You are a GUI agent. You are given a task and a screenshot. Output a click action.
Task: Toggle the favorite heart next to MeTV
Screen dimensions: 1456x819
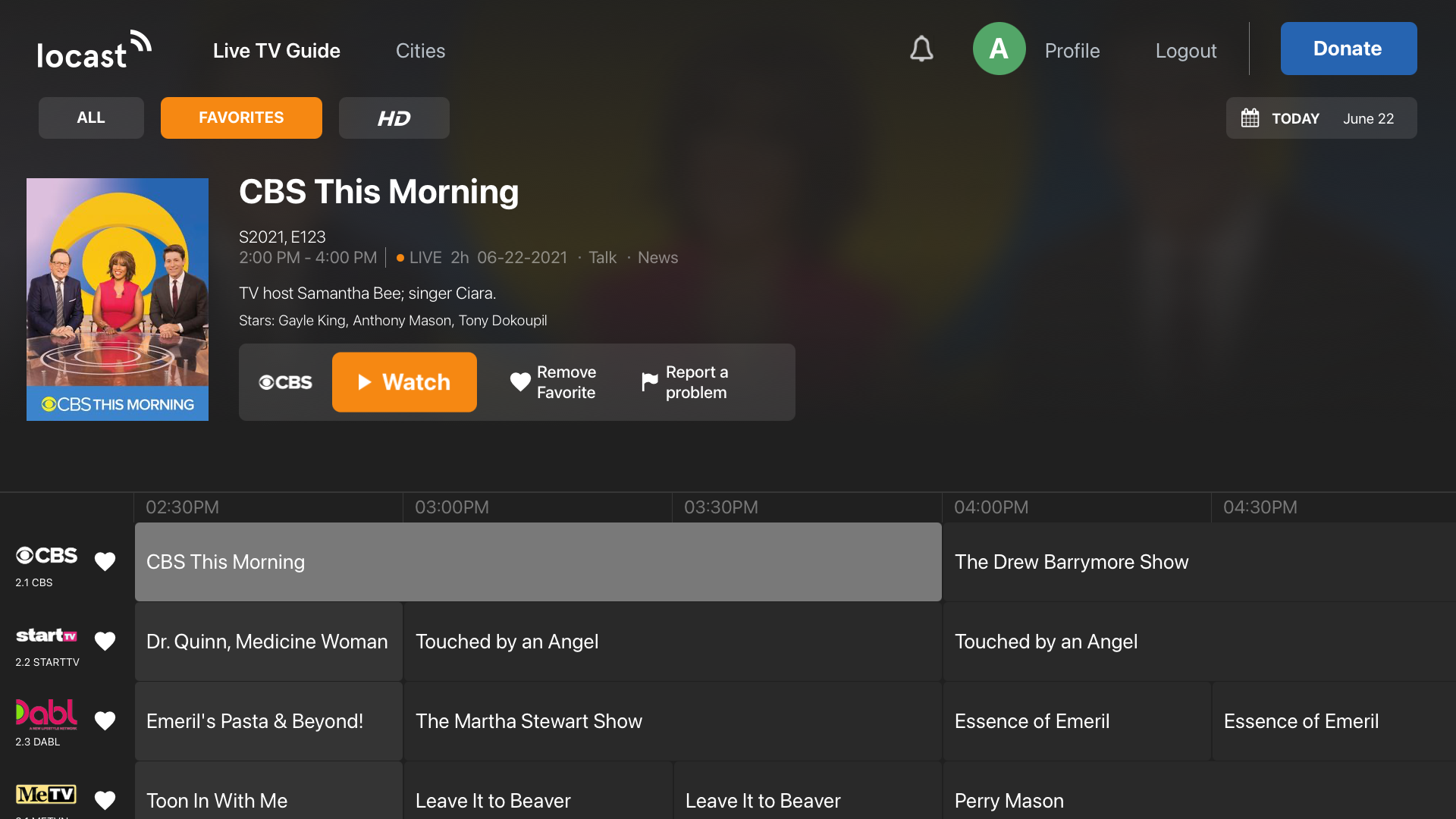105,800
